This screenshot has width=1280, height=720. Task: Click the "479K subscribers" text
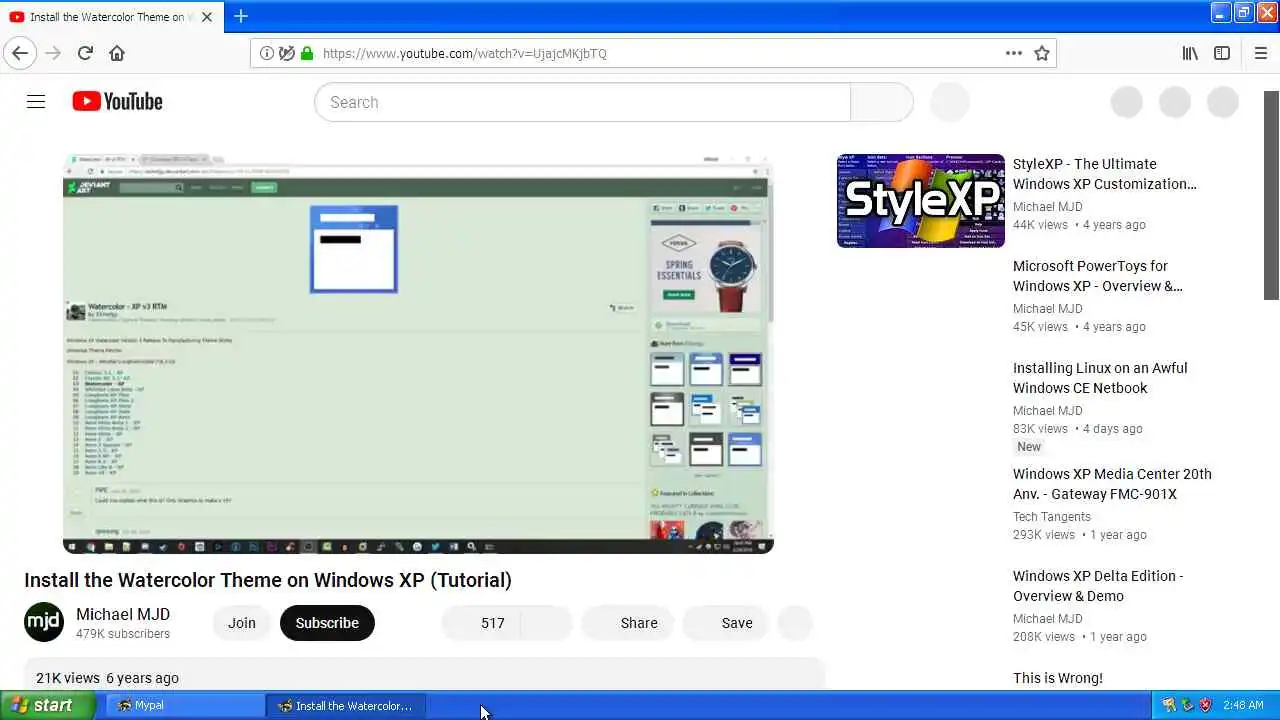tap(123, 634)
